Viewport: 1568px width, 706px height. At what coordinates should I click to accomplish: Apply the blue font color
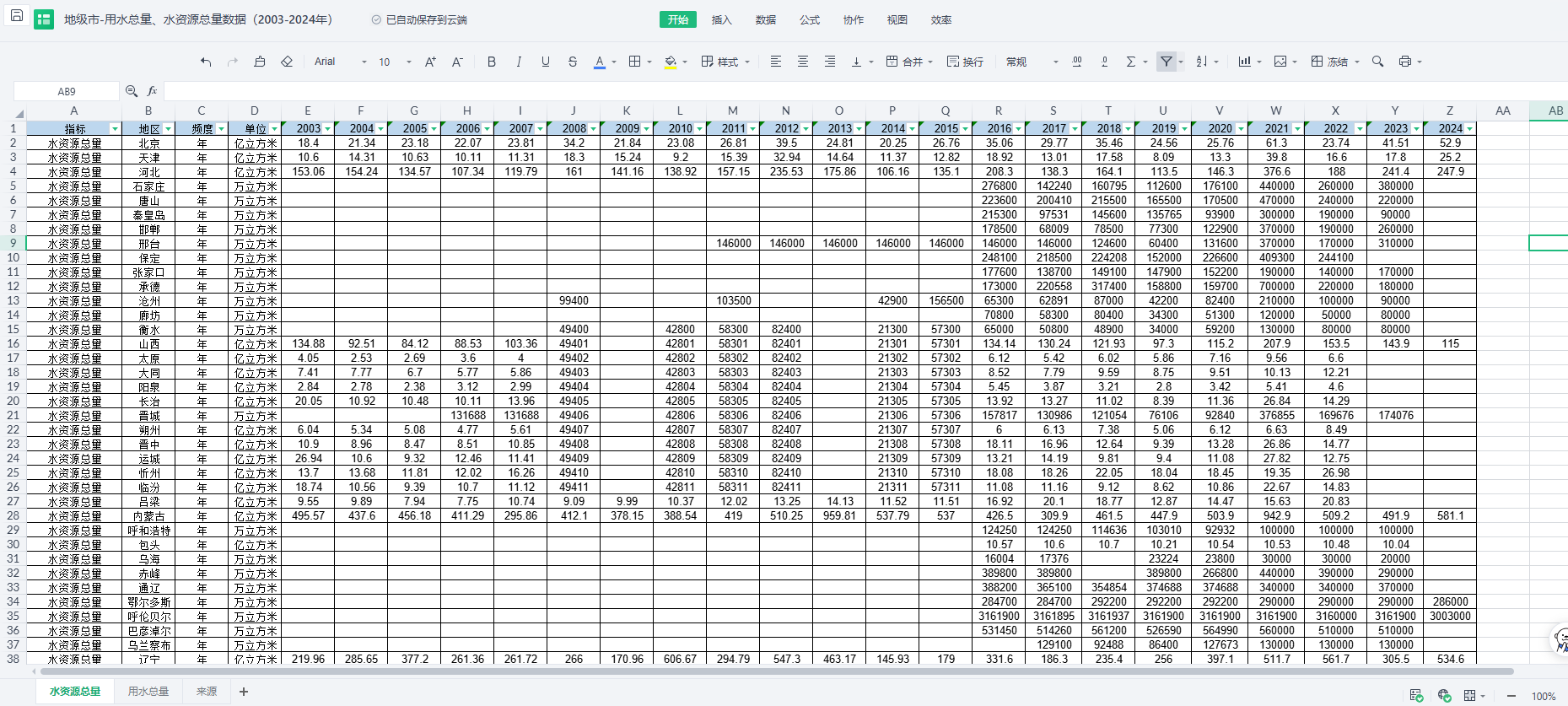(x=600, y=62)
